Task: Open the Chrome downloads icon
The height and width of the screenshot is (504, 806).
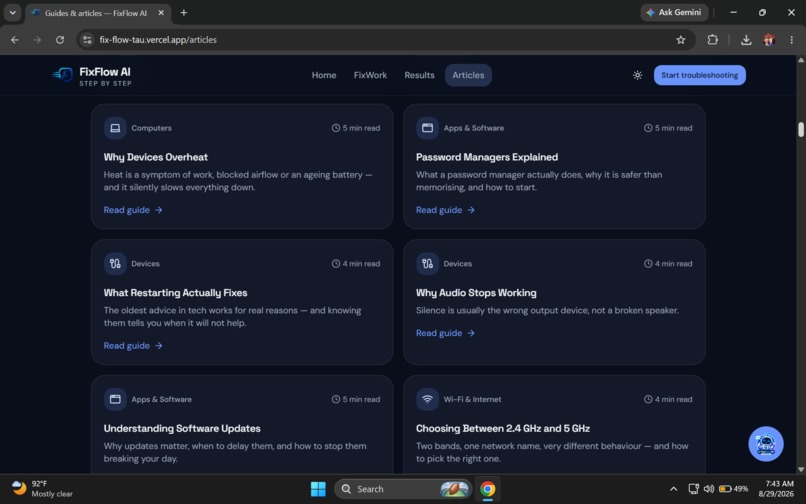Action: pos(746,40)
